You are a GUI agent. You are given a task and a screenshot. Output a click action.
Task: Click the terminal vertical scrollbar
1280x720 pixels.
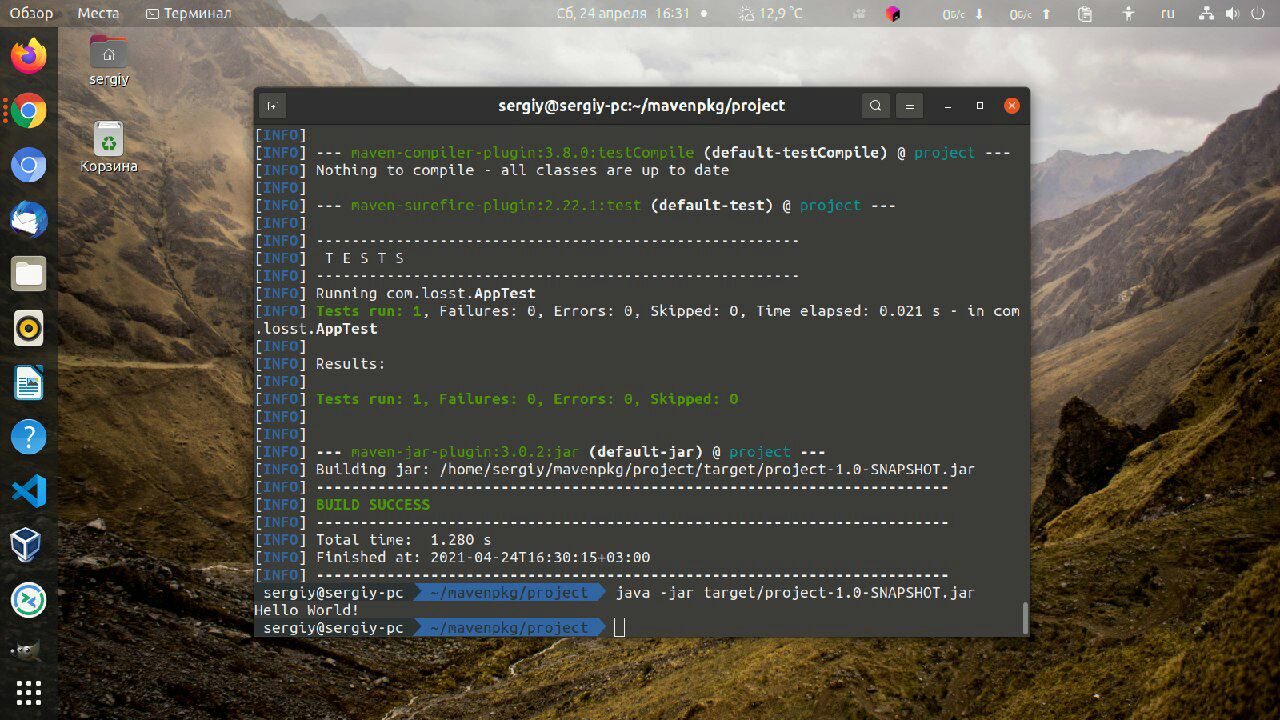pyautogui.click(x=1024, y=618)
